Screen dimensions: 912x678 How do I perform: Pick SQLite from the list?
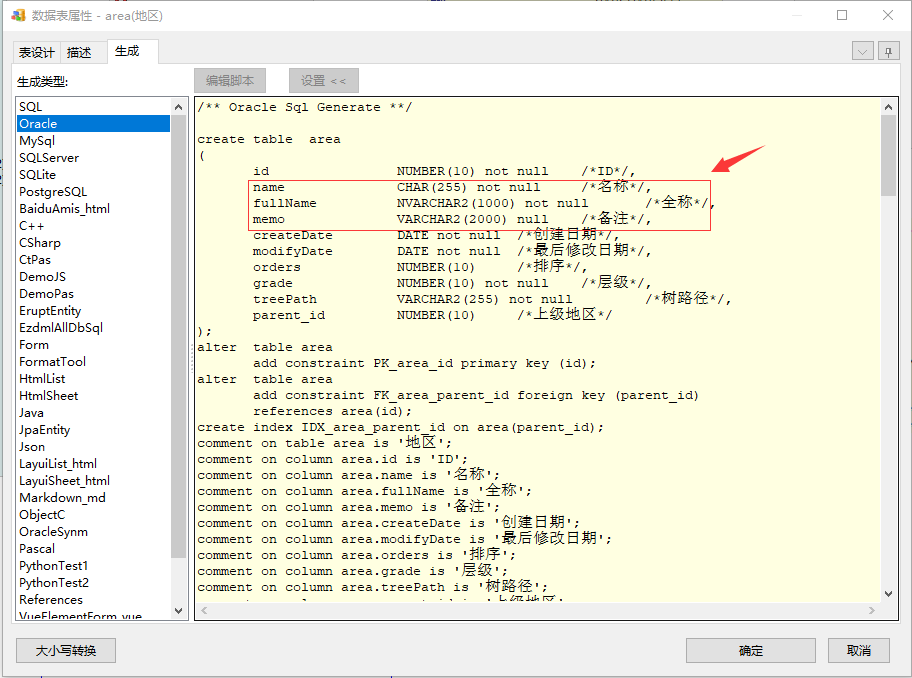[94, 174]
